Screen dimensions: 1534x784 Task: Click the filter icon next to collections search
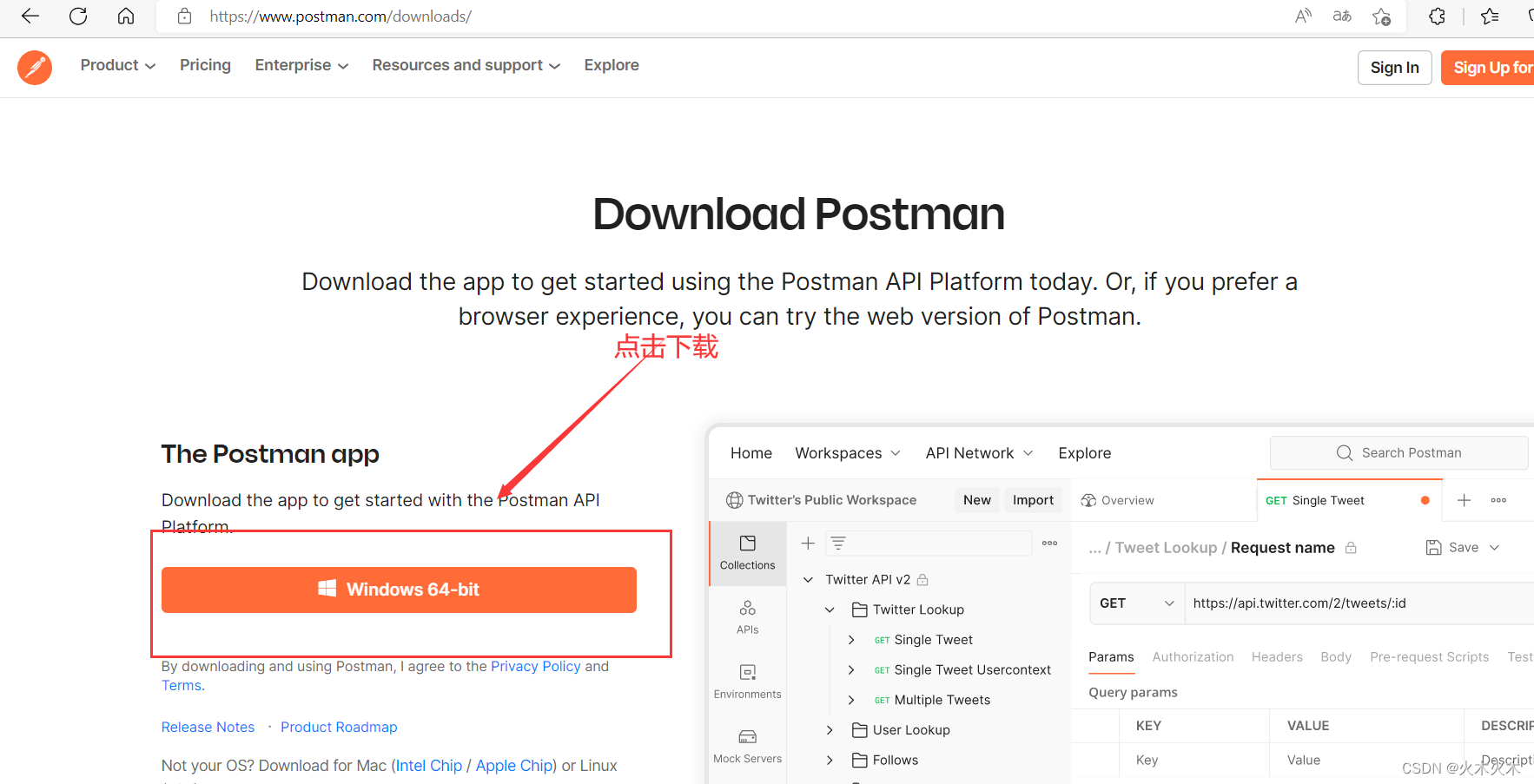coord(837,543)
